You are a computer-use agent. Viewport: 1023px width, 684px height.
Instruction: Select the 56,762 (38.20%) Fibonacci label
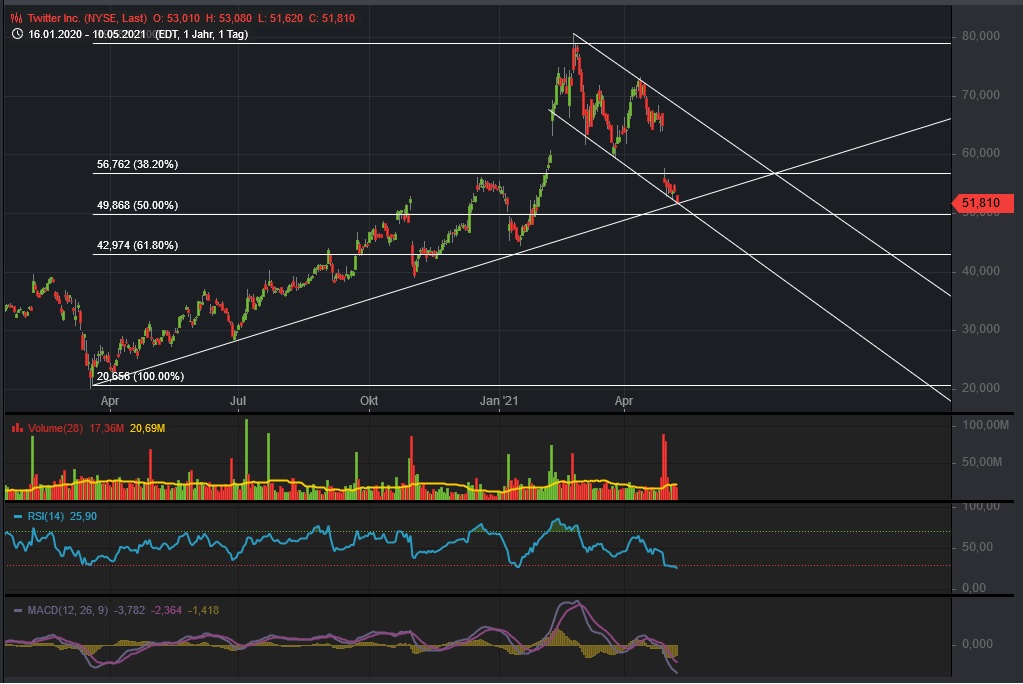[137, 164]
